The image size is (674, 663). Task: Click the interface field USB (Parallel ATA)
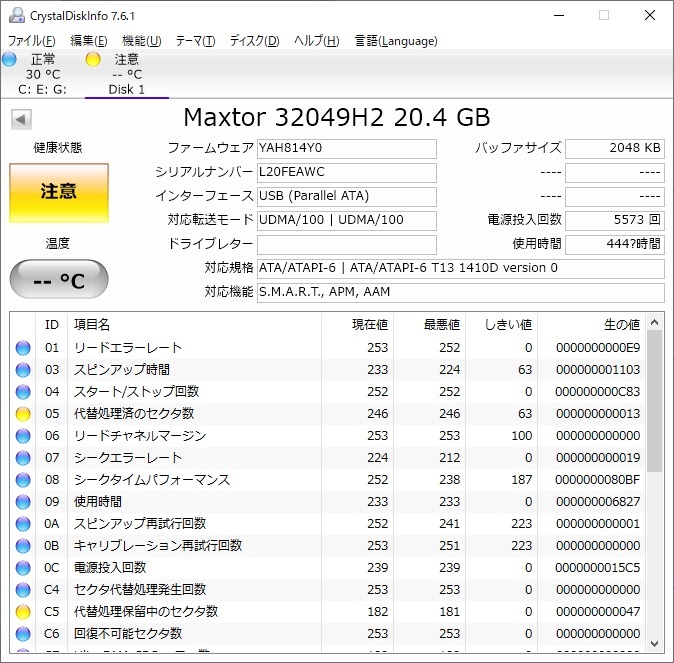pos(347,196)
